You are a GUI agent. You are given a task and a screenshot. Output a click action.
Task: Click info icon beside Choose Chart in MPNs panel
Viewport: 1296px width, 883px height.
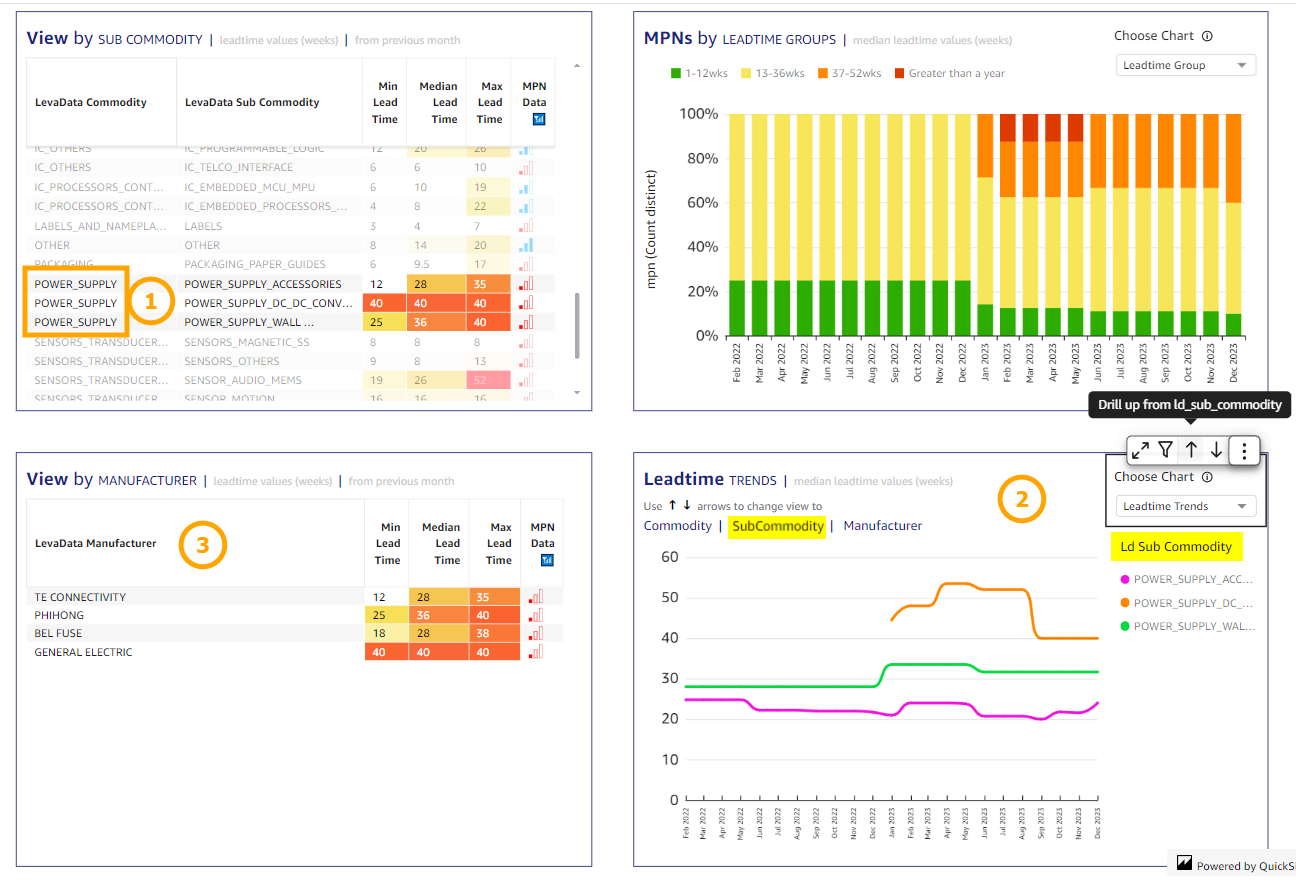pyautogui.click(x=1207, y=36)
